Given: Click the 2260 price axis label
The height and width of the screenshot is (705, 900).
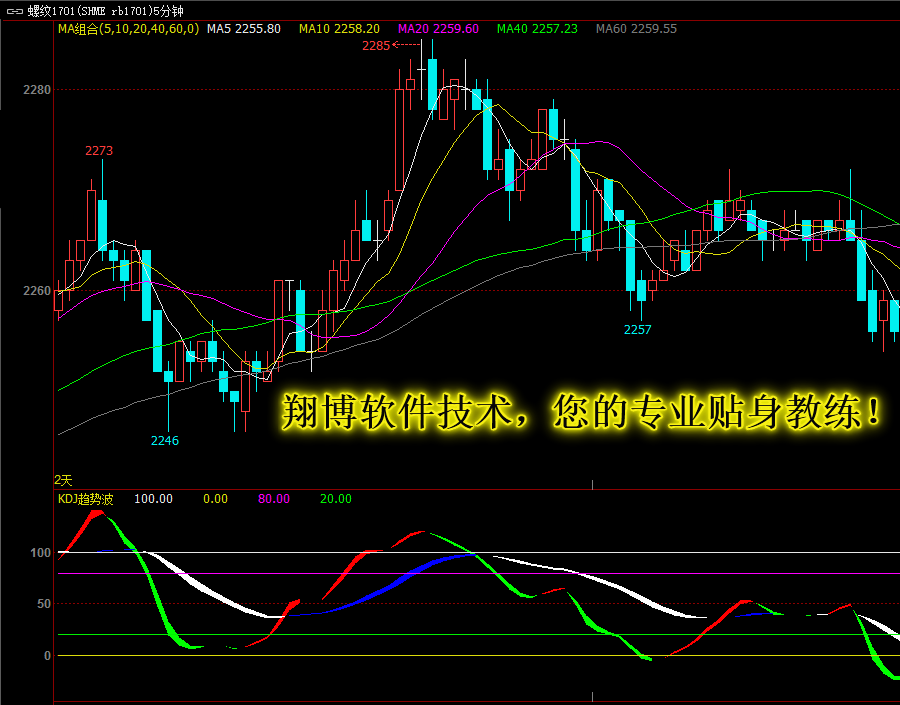Looking at the screenshot, I should [37, 291].
